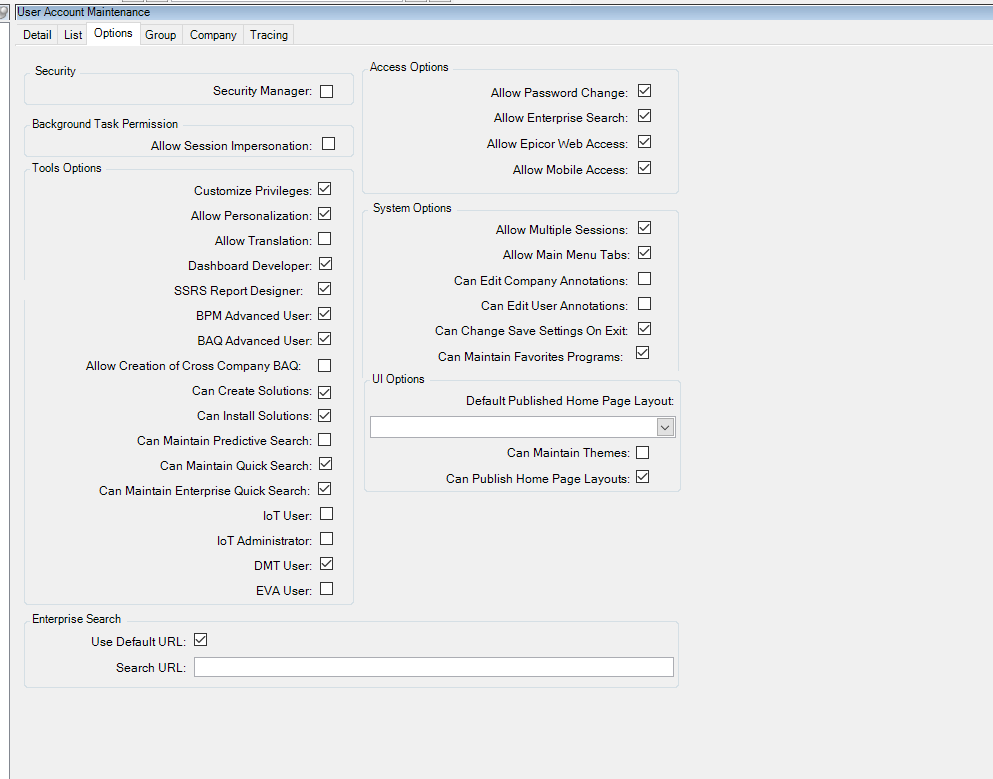Toggle Can Change Save Settings On Exit
Viewport: 993px width, 779px height.
coord(645,329)
